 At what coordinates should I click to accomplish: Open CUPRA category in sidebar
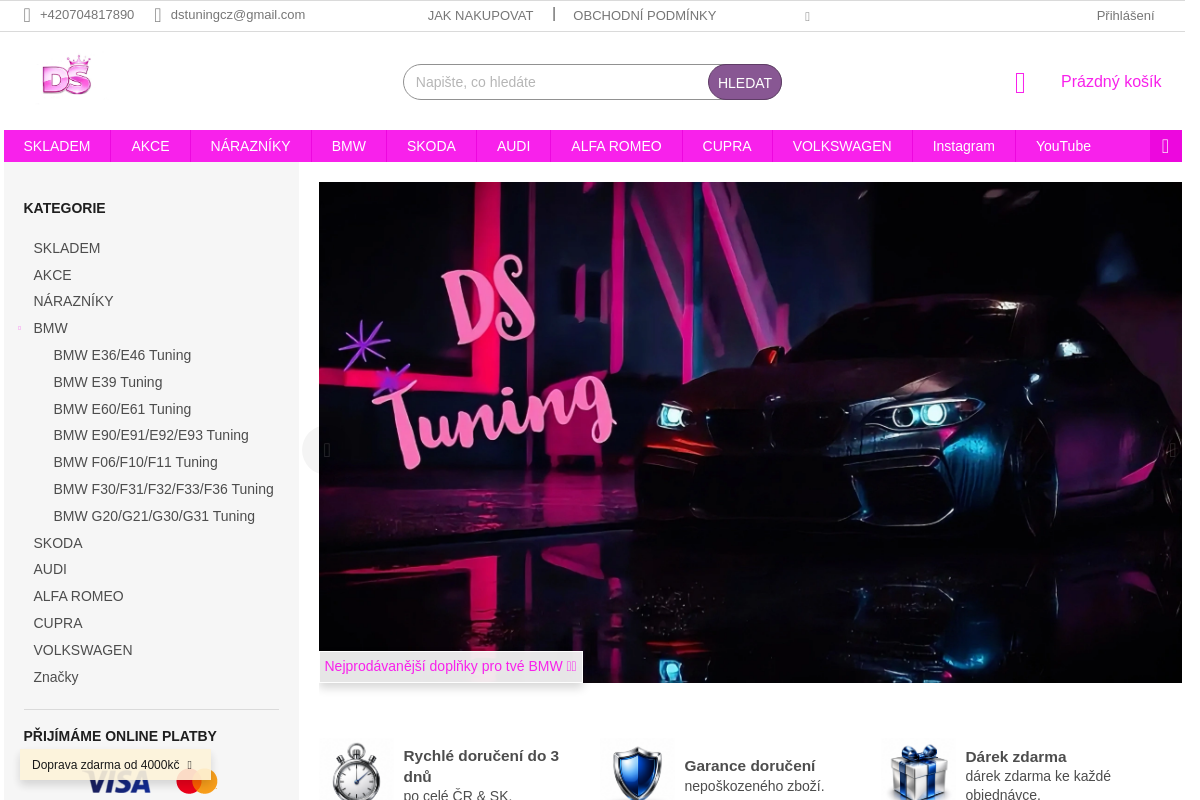[58, 623]
